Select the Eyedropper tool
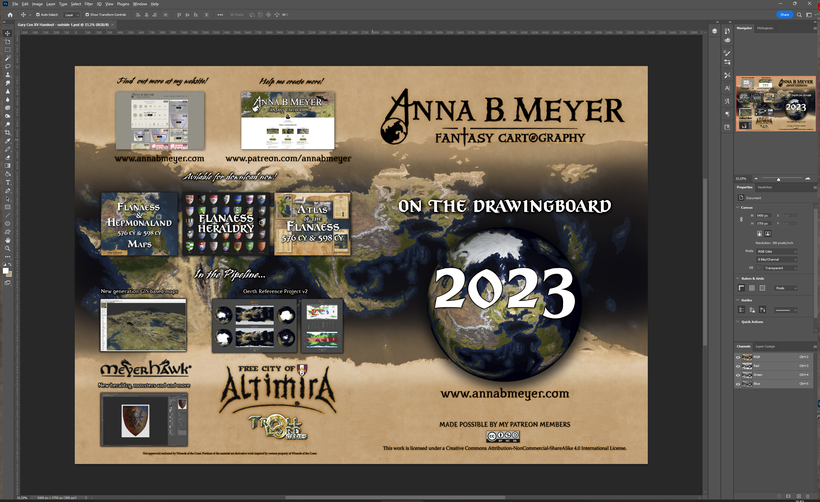This screenshot has height=502, width=820. [x=7, y=141]
